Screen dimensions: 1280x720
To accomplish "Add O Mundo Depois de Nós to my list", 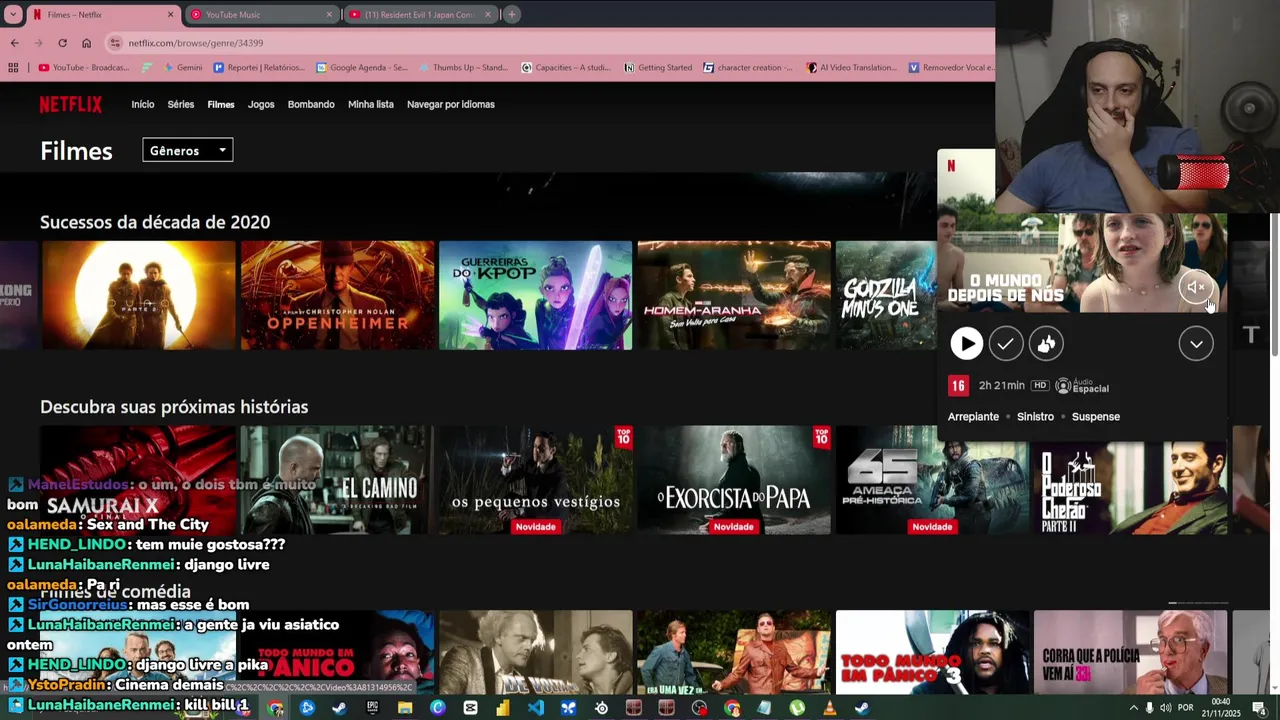I will point(1005,344).
